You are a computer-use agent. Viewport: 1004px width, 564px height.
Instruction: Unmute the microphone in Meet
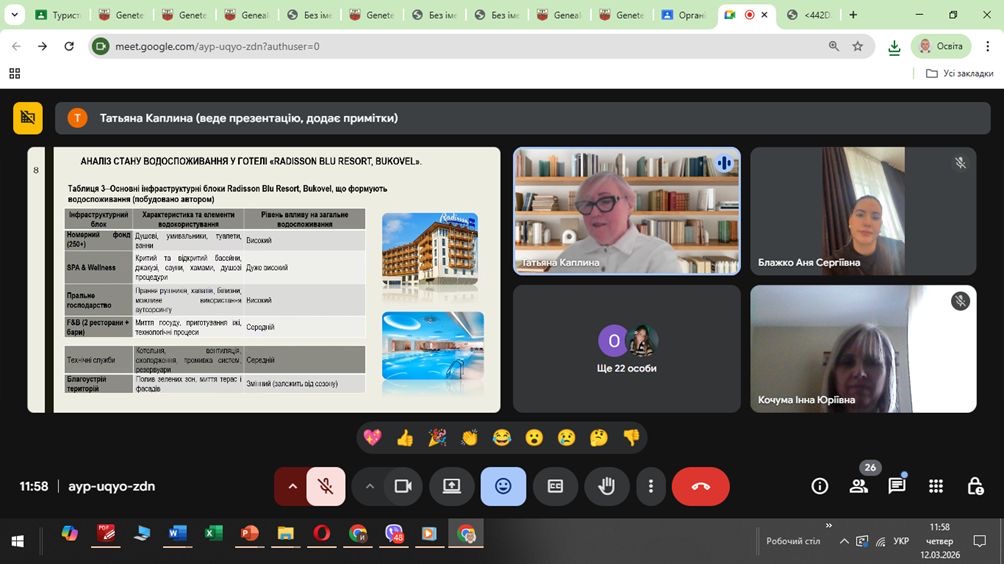tap(326, 486)
